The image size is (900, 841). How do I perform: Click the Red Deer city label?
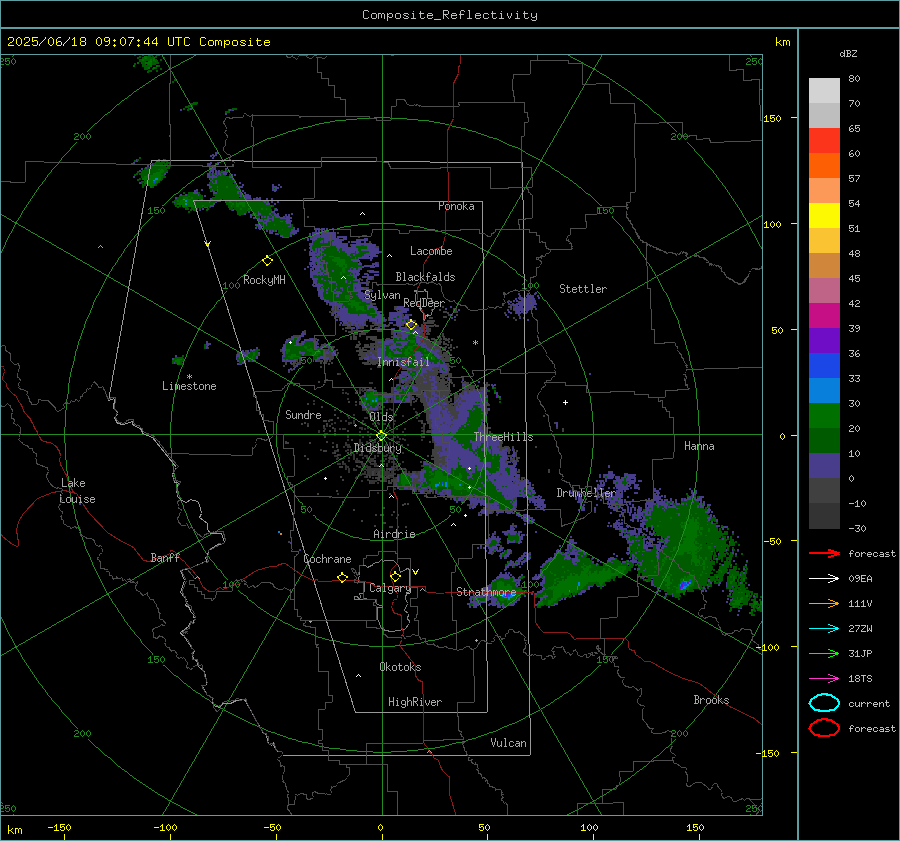[x=424, y=303]
